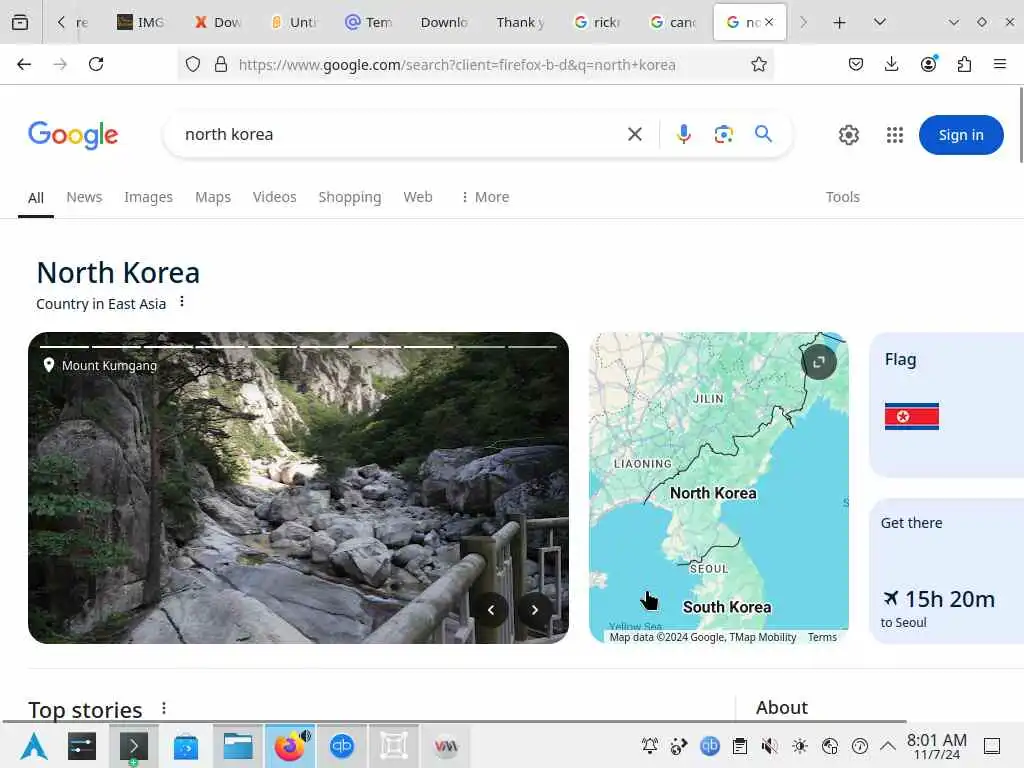
Task: Expand the More search filters menu
Action: click(485, 197)
